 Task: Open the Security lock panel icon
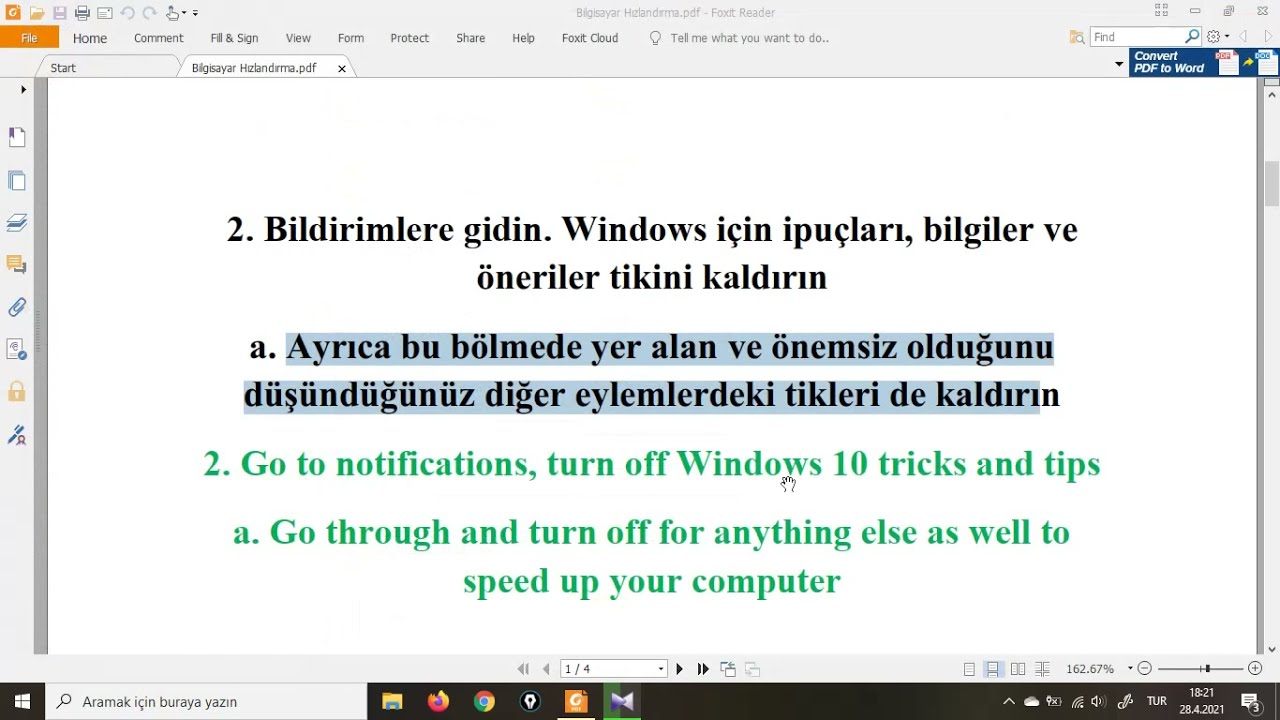pyautogui.click(x=17, y=391)
